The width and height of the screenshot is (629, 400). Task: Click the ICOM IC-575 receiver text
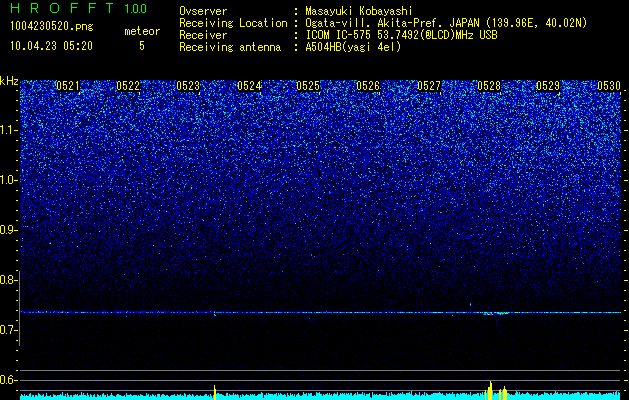(401, 35)
